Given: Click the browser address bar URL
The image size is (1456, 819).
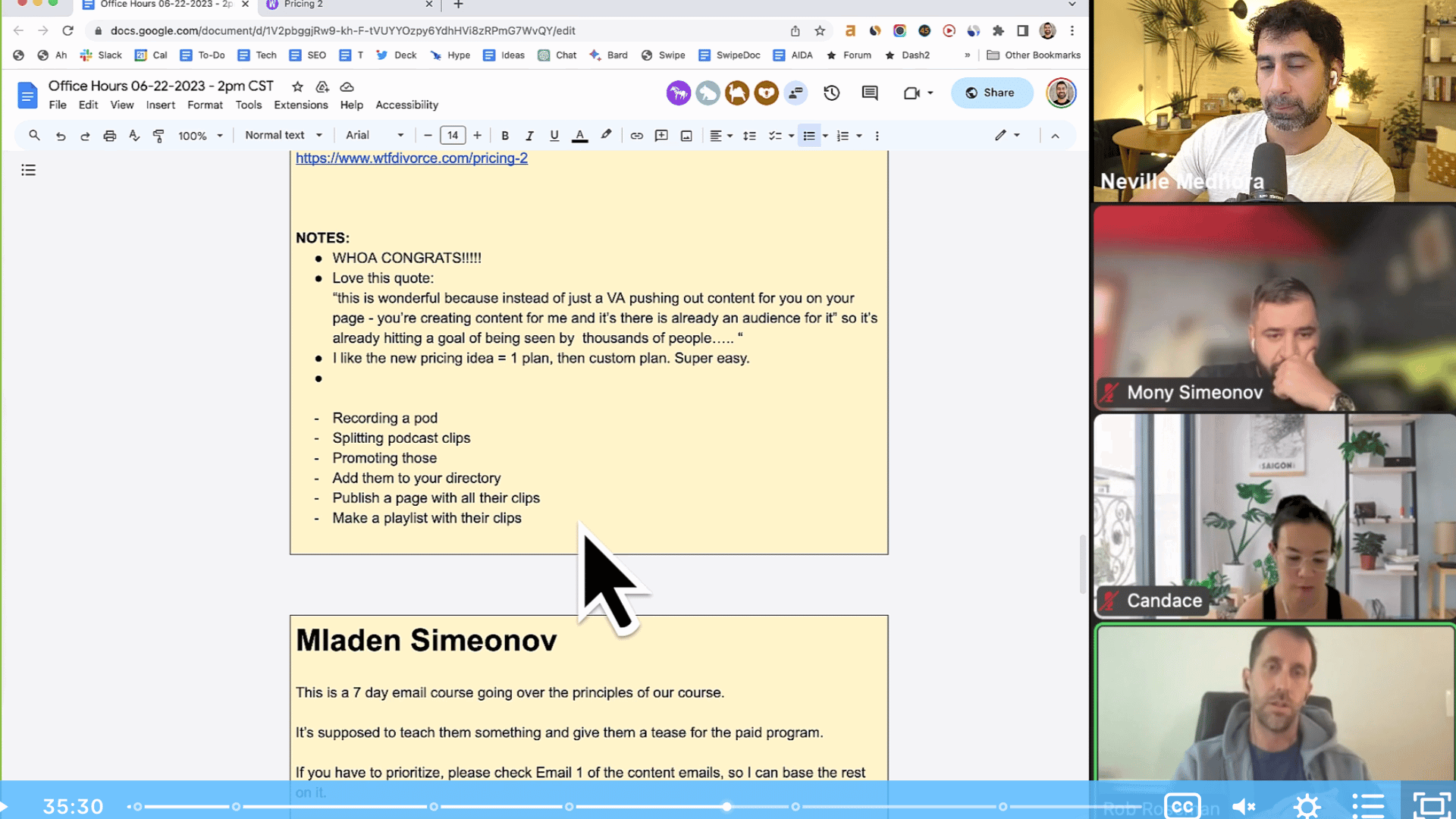Looking at the screenshot, I should coord(343,30).
